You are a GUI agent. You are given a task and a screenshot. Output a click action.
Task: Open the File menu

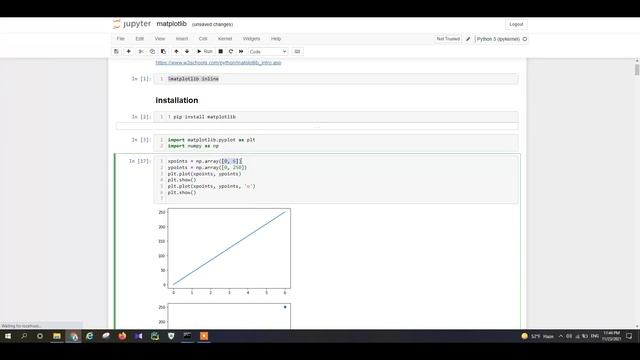pyautogui.click(x=121, y=39)
